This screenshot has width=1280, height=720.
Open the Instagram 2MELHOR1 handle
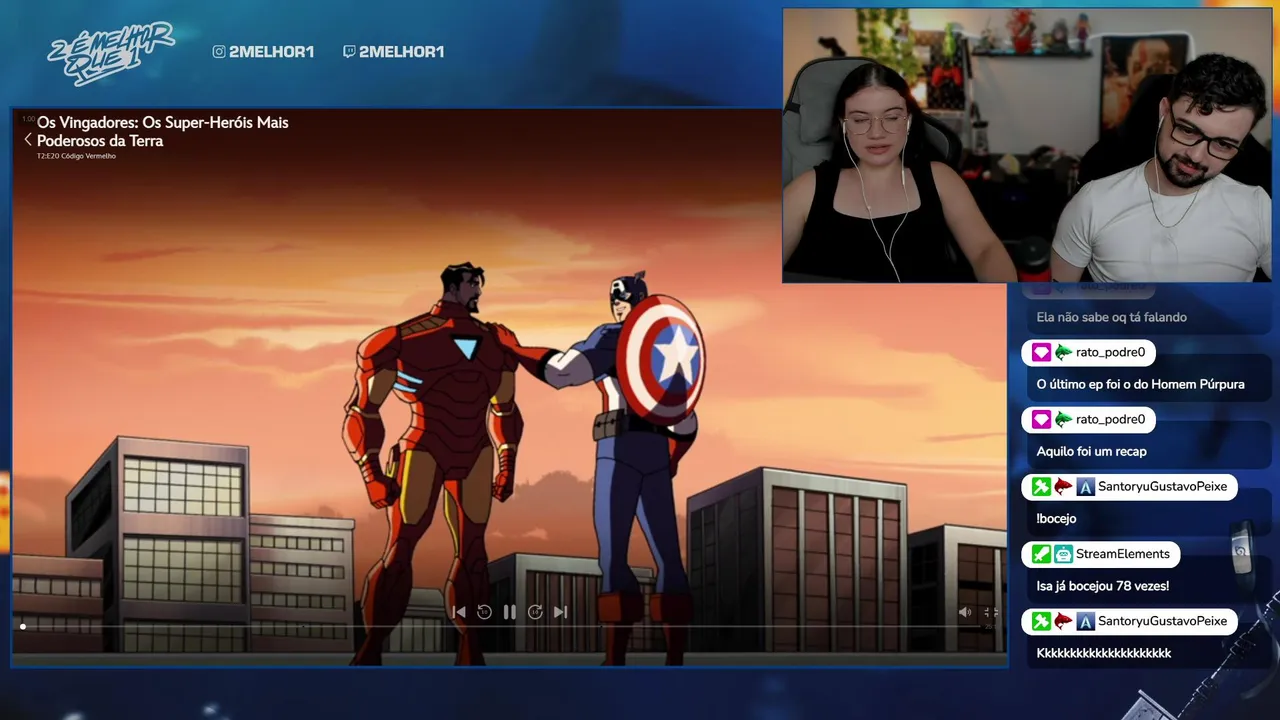pos(271,52)
